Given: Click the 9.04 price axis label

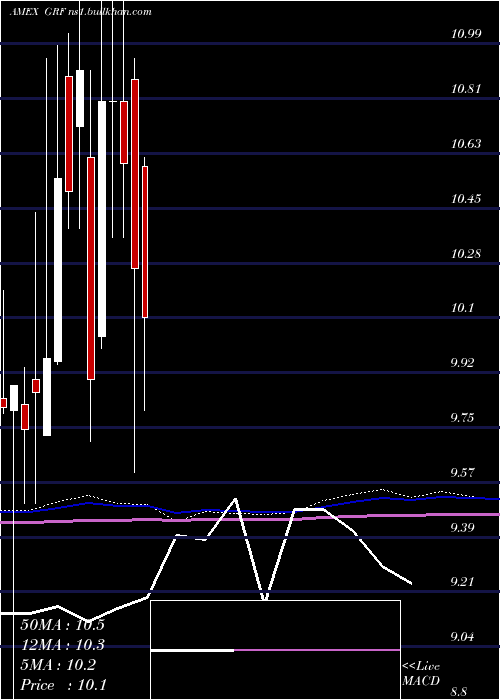Looking at the screenshot, I should (462, 637).
